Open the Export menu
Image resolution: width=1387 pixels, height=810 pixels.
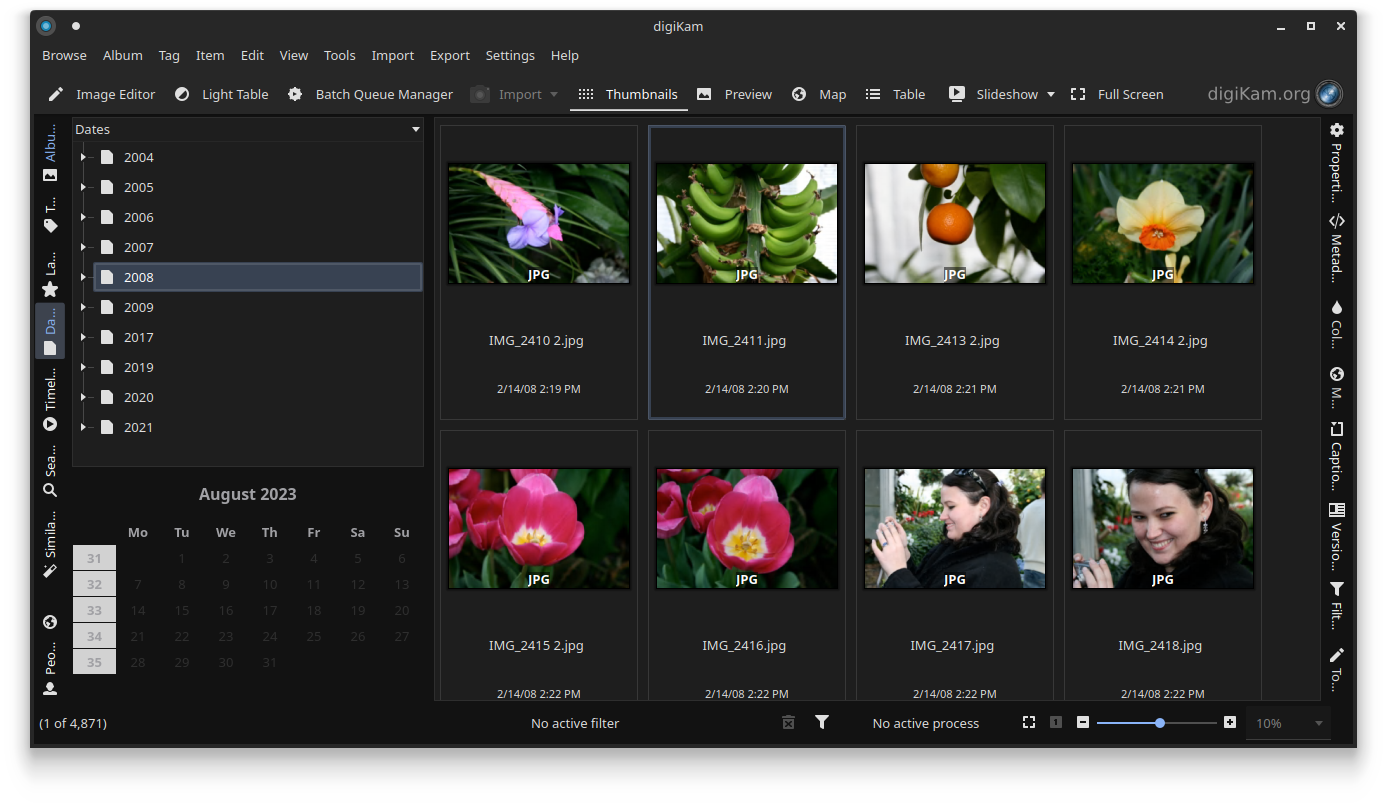(449, 55)
